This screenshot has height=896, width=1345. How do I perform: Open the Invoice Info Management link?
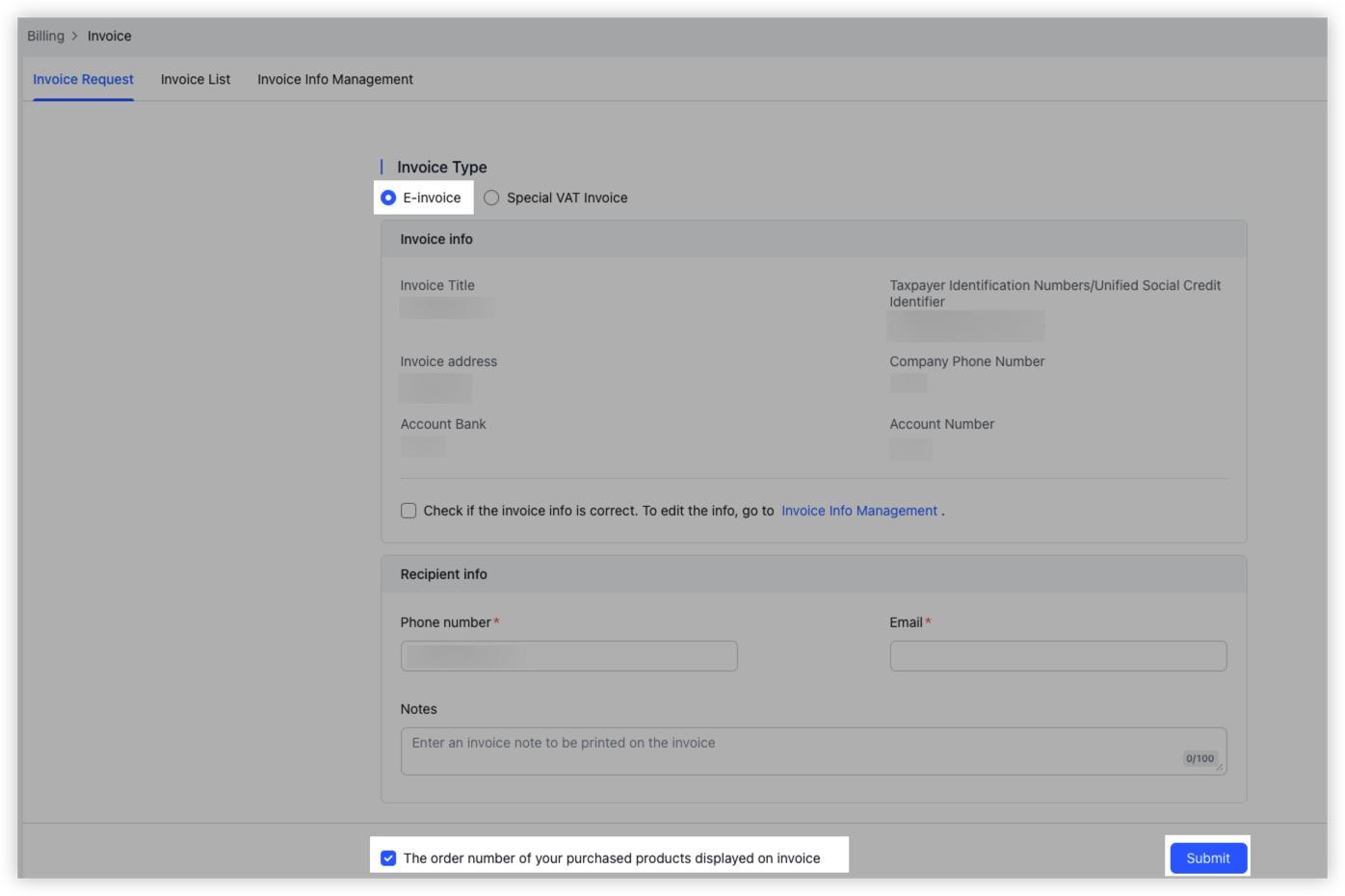click(x=858, y=510)
